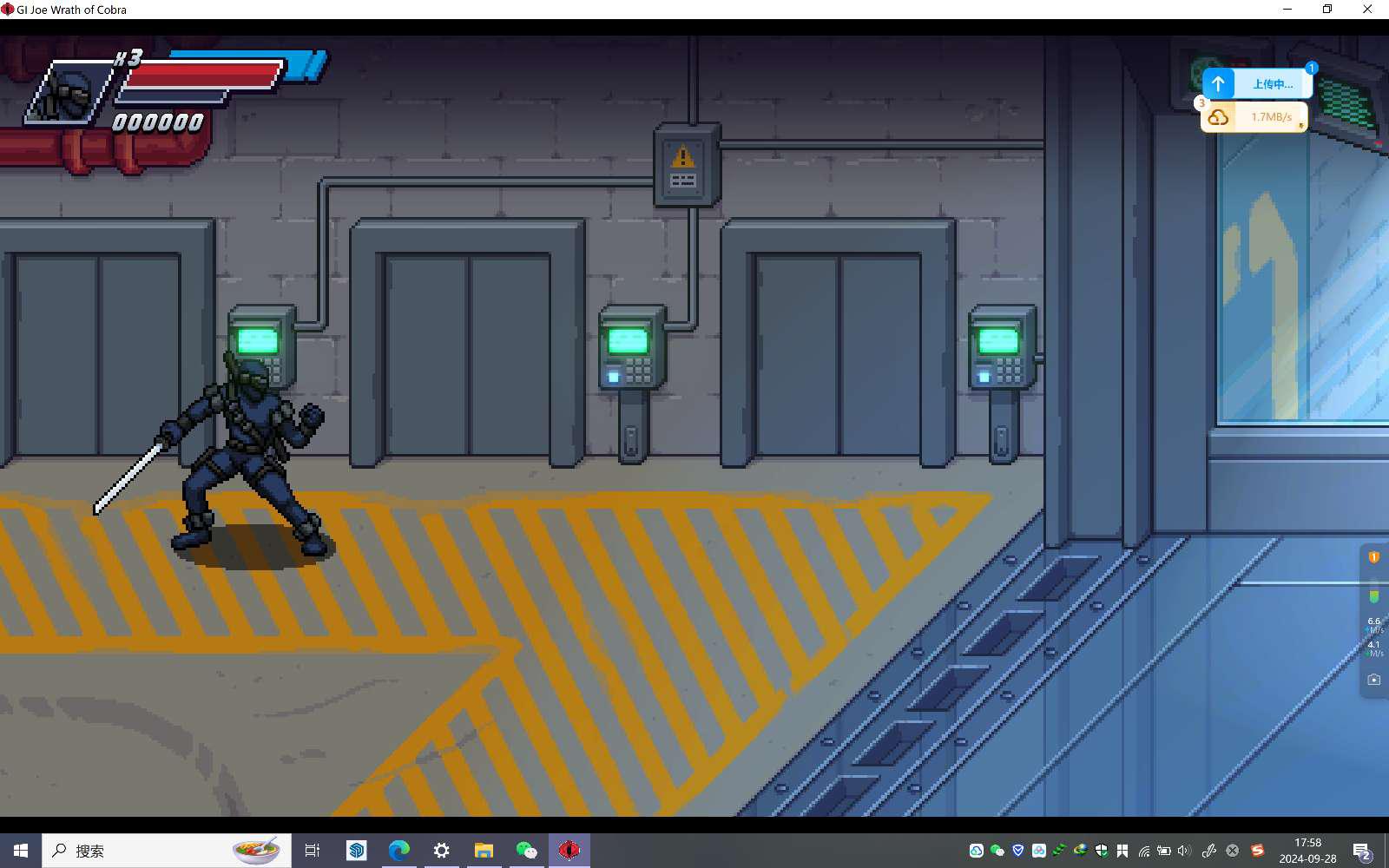This screenshot has width=1389, height=868.
Task: Click the red health bar
Action: (201, 76)
